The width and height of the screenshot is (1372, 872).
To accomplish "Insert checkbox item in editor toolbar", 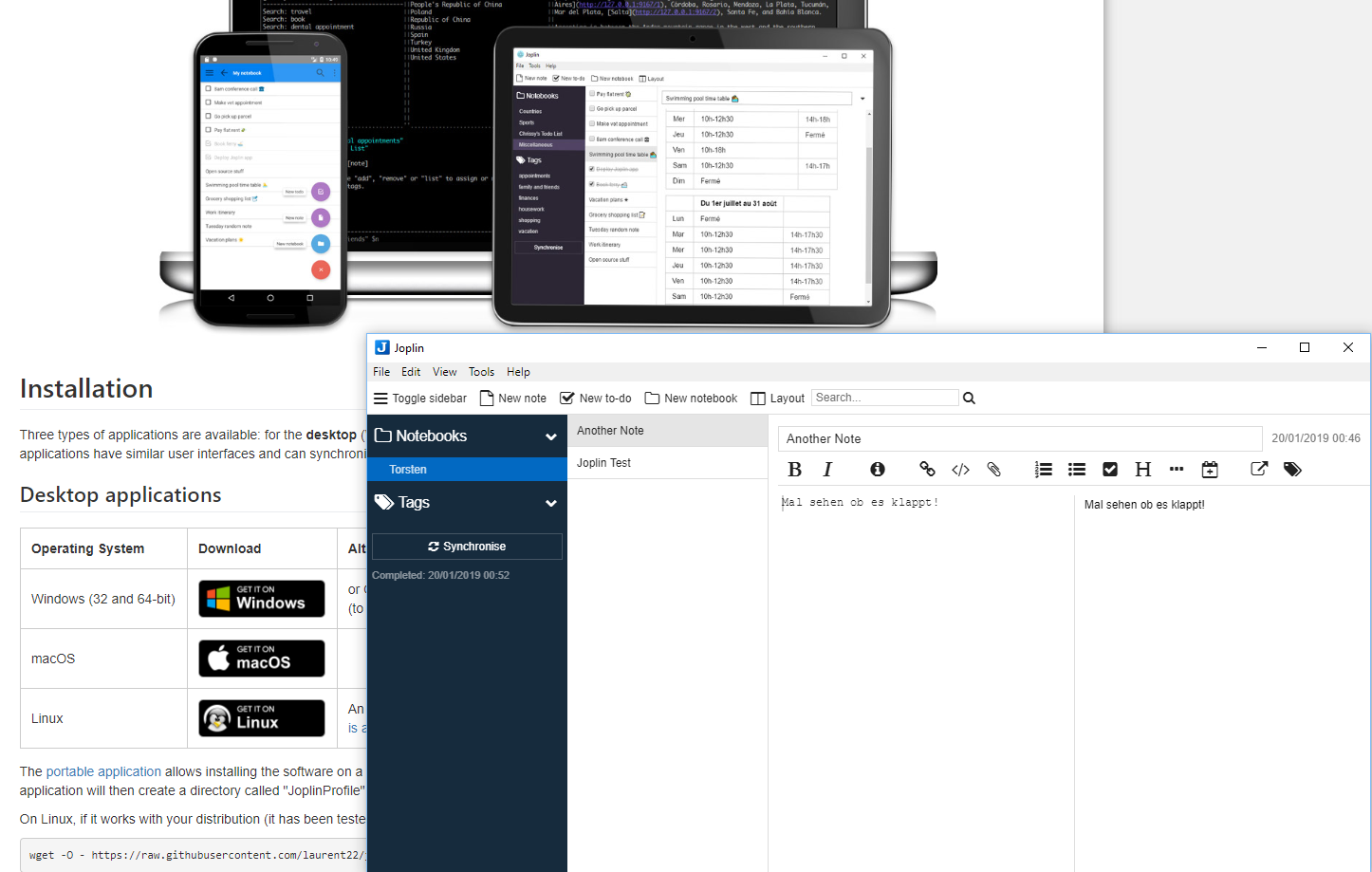I will (x=1110, y=470).
